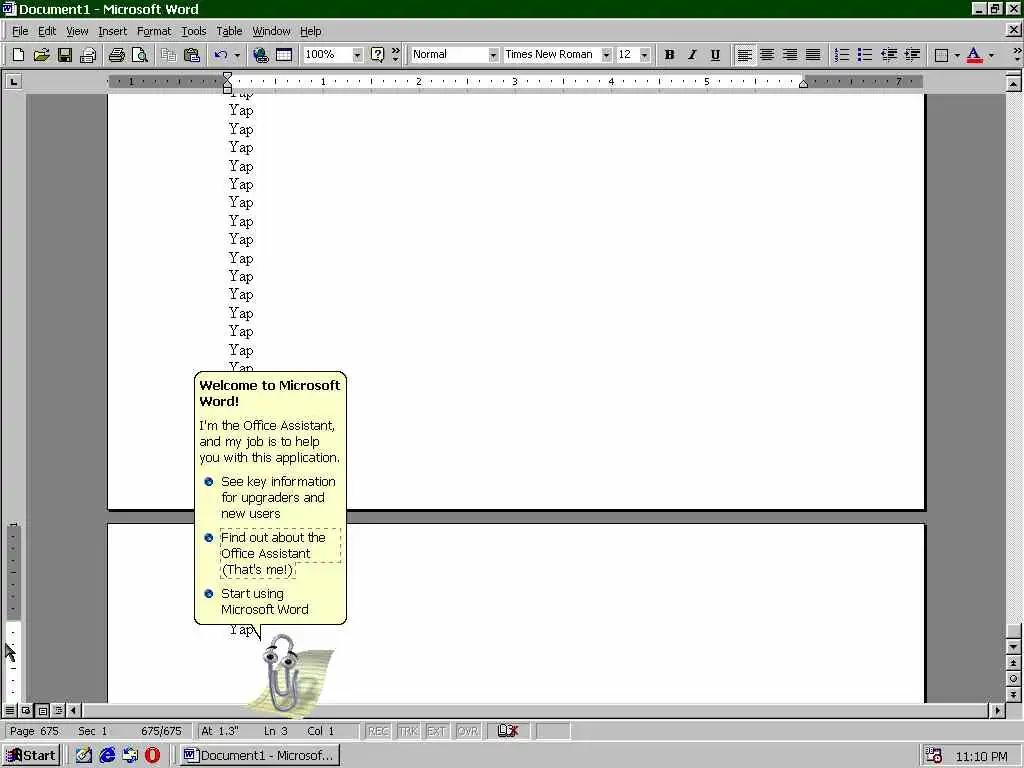
Task: Toggle bold formatting
Action: pyautogui.click(x=669, y=55)
